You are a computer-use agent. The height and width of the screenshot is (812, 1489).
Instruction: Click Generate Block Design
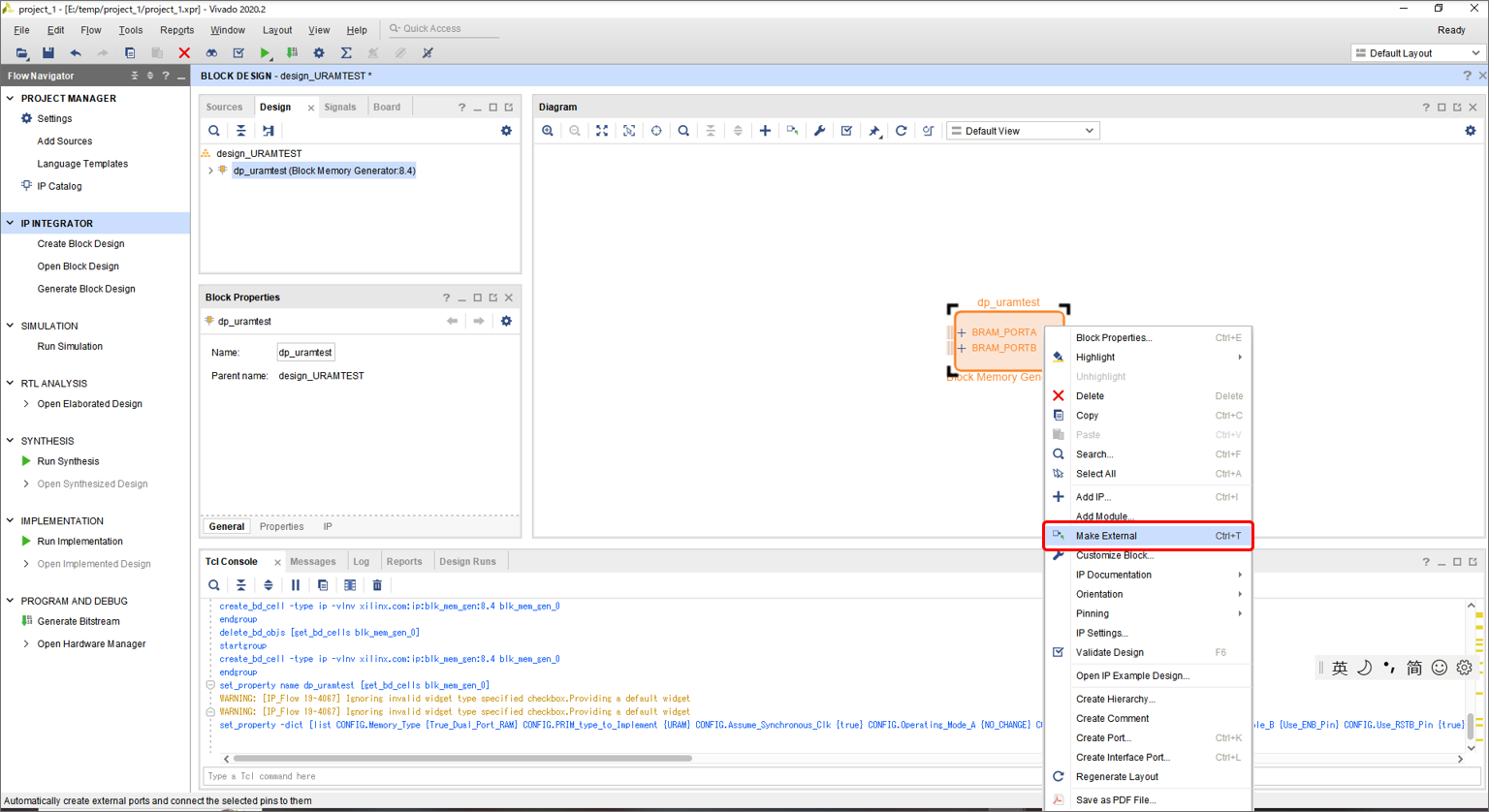click(x=86, y=289)
